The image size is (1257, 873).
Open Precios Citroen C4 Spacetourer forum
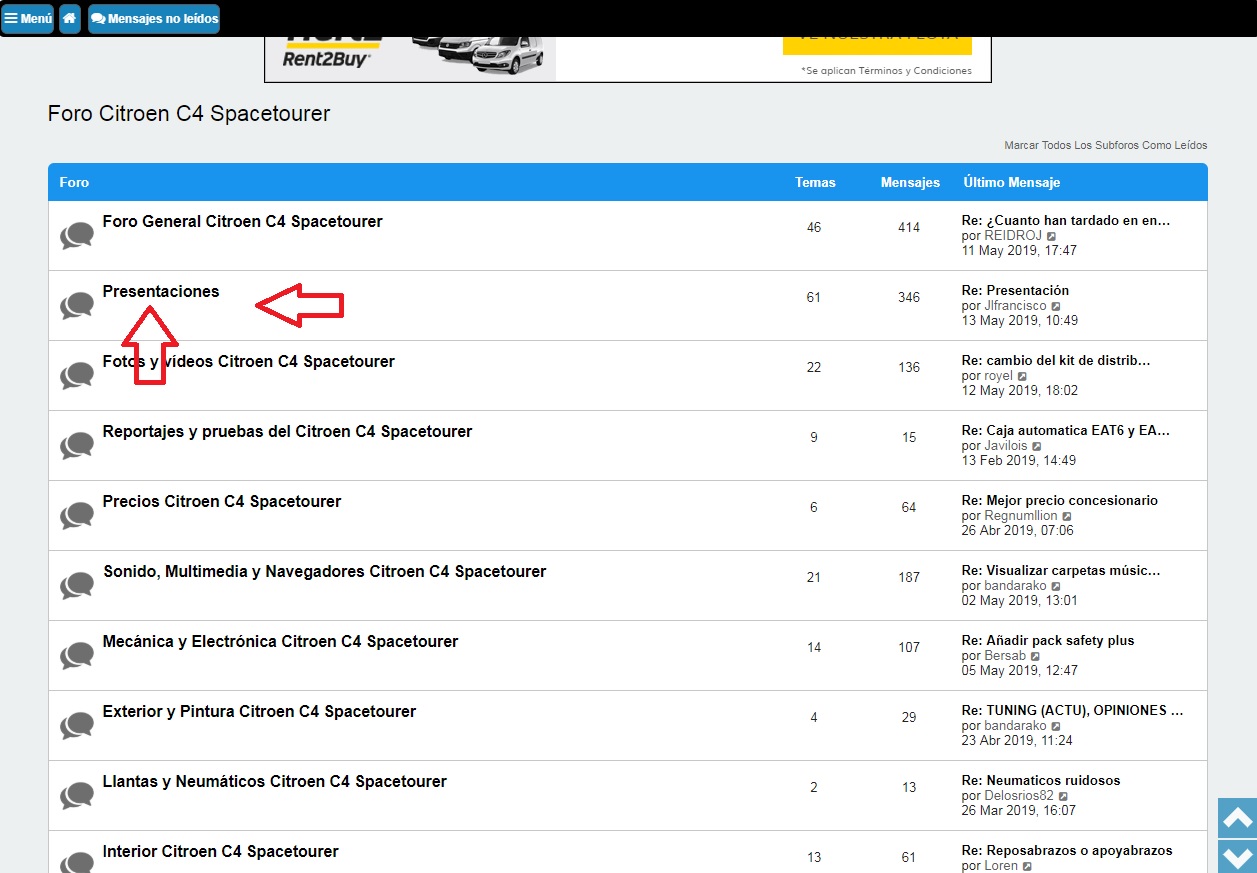click(x=222, y=502)
